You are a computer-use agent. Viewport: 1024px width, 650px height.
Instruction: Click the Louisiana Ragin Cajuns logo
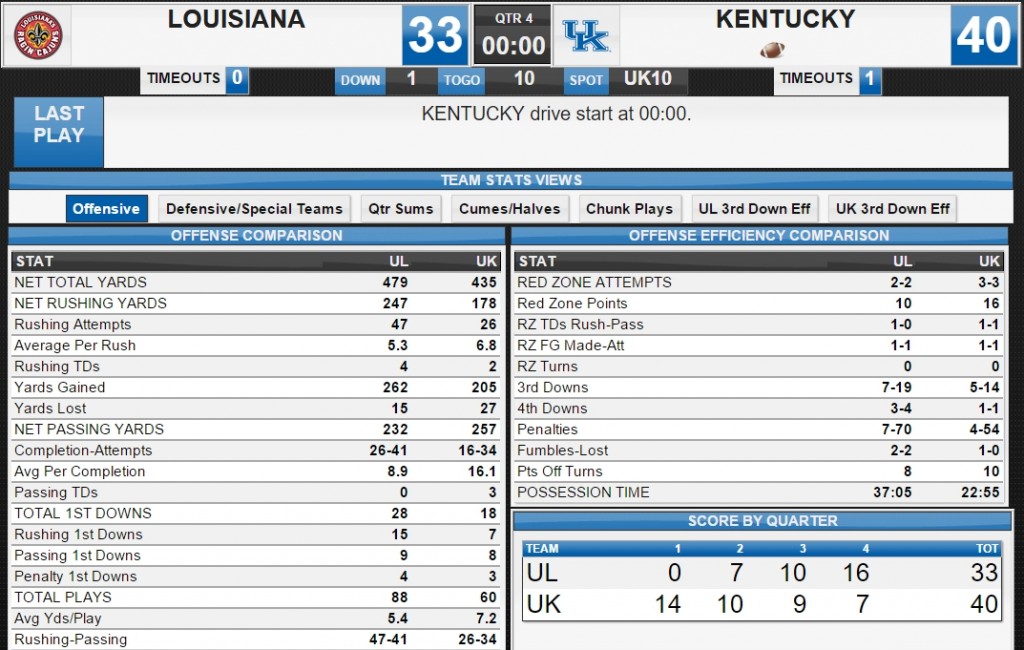(x=38, y=35)
